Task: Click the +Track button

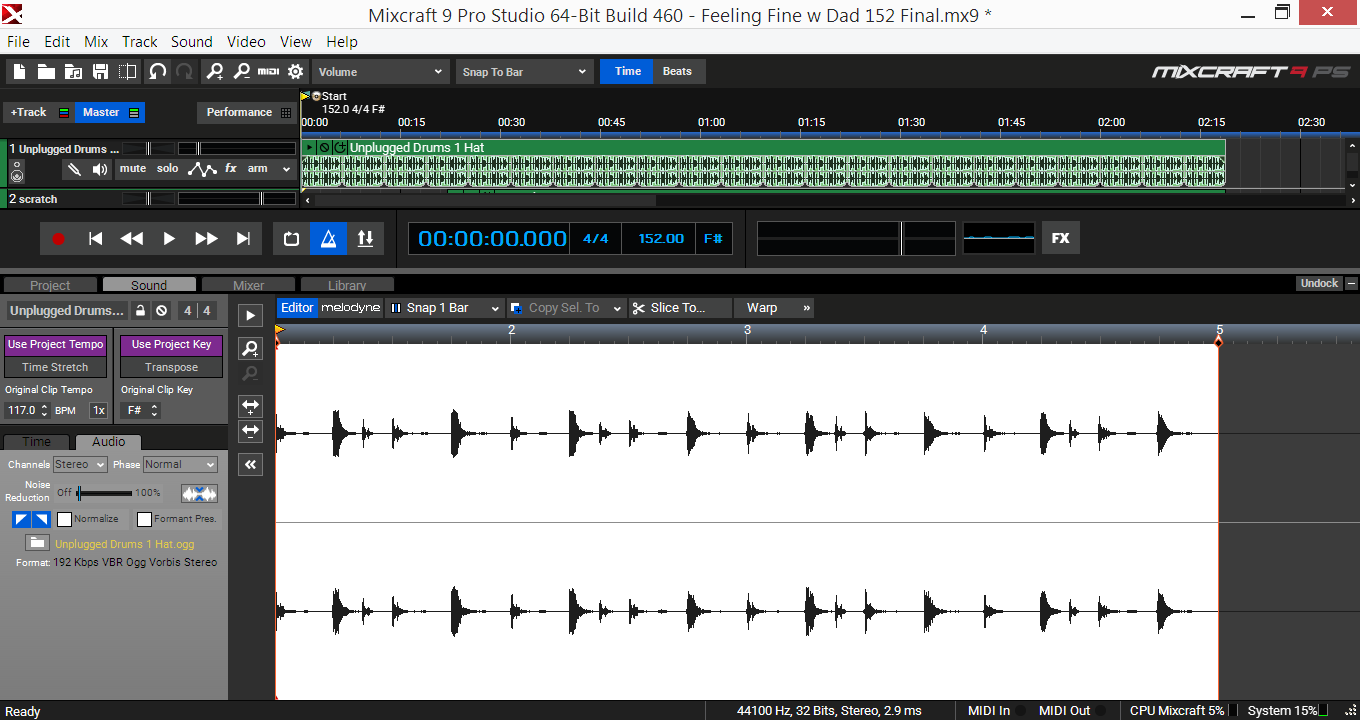Action: 40,112
